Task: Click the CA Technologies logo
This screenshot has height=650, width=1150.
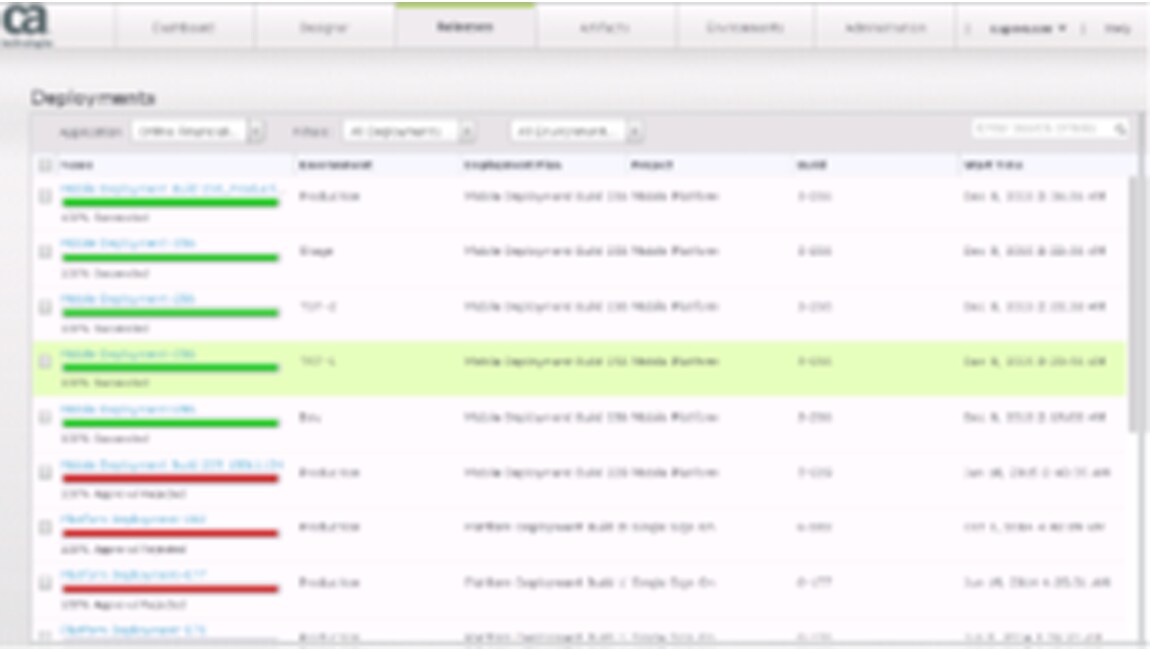Action: 26,24
